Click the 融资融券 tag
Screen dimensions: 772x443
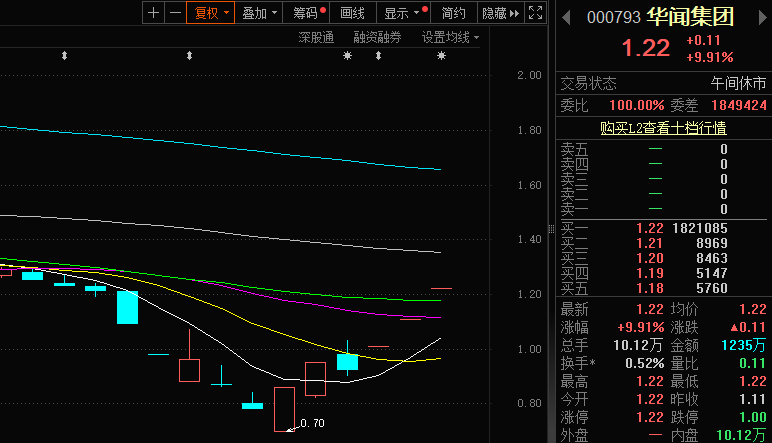pyautogui.click(x=377, y=37)
